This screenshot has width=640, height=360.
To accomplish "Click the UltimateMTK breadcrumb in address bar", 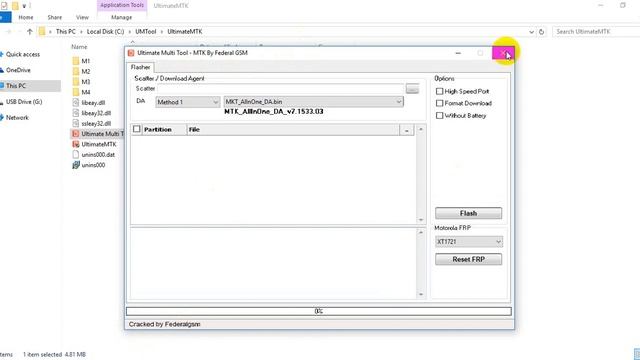I will (x=184, y=31).
